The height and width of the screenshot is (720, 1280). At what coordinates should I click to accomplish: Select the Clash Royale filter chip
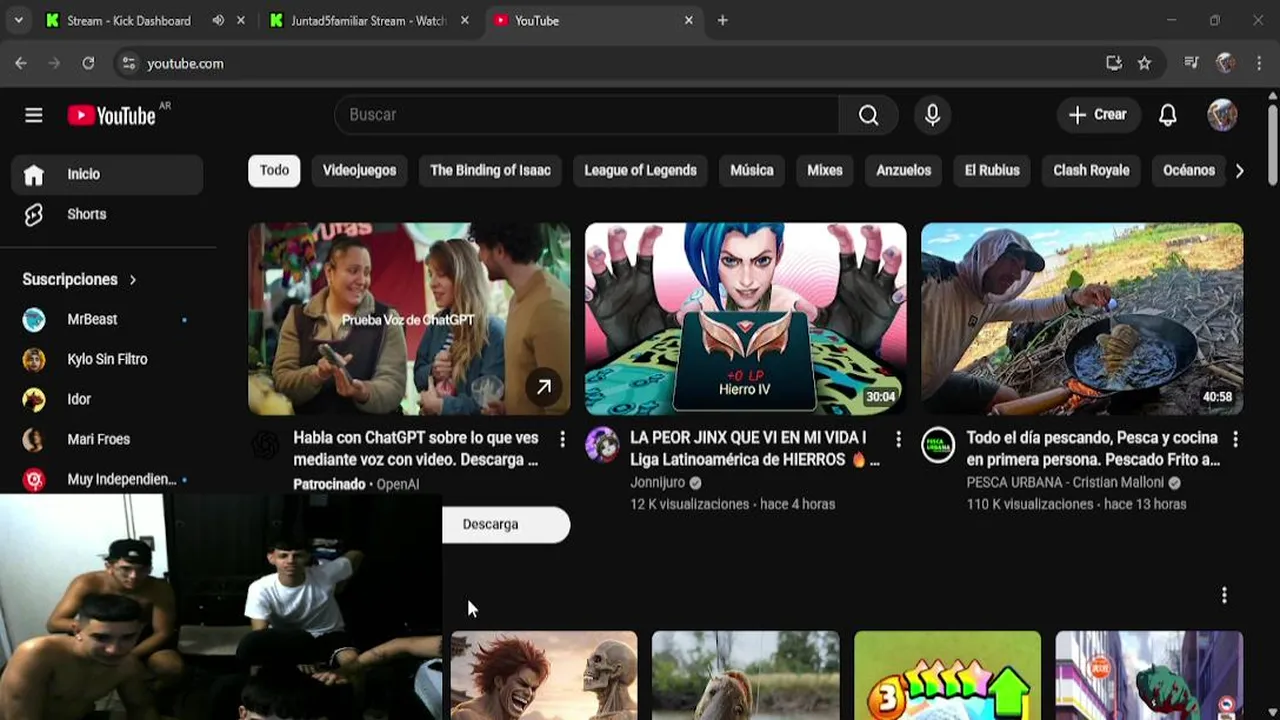[x=1091, y=170]
